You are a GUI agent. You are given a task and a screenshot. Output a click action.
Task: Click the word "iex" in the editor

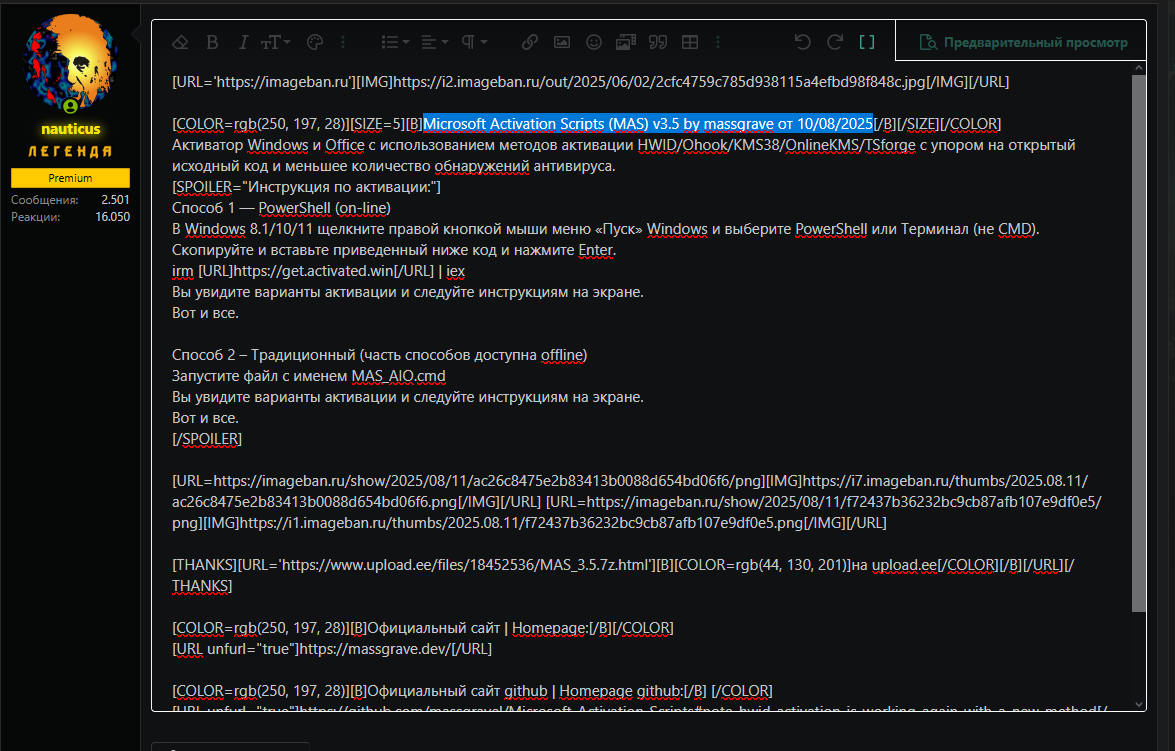(x=456, y=271)
